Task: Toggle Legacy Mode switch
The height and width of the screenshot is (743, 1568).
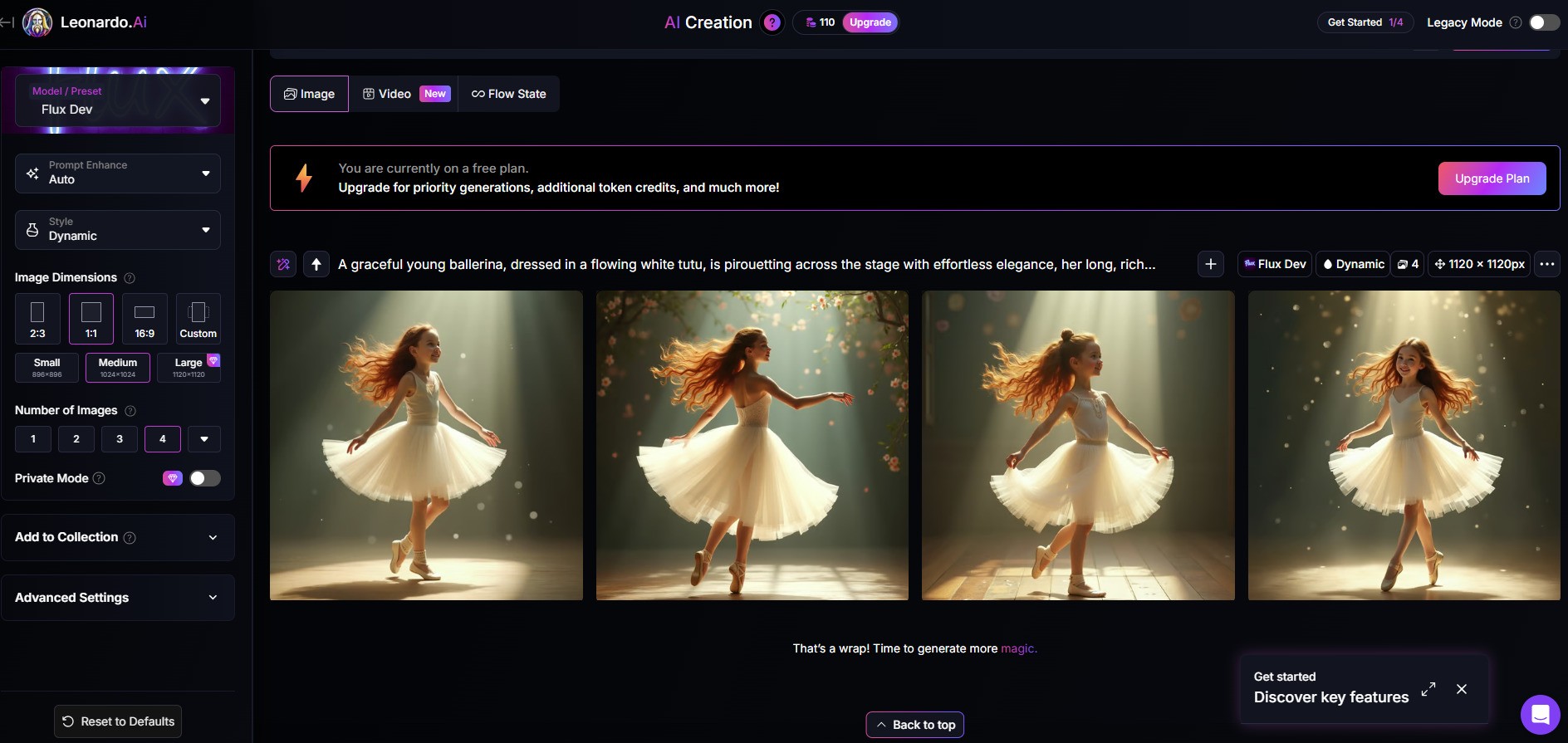Action: coord(1544,22)
